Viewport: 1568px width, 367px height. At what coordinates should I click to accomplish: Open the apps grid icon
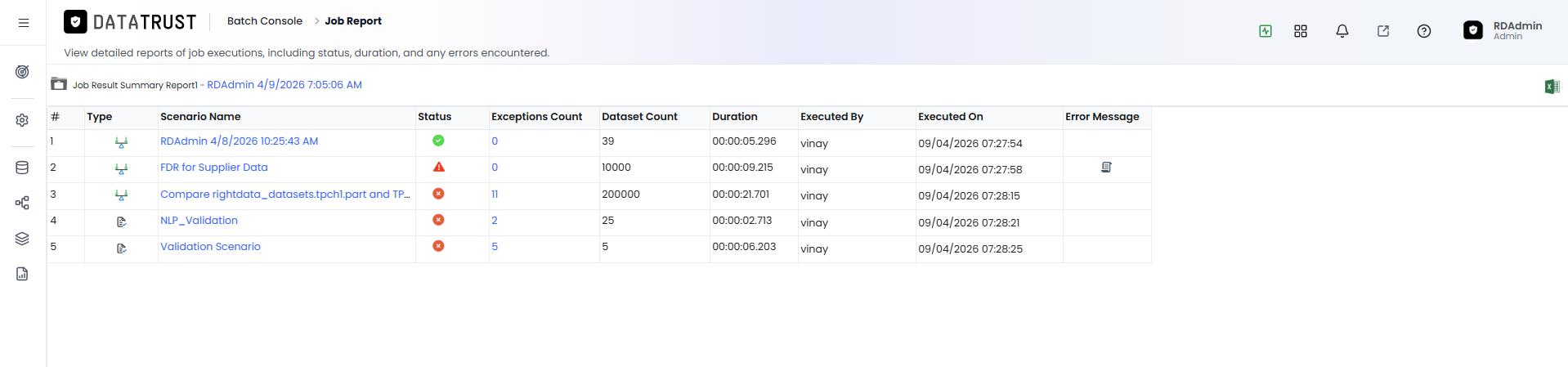point(1301,31)
